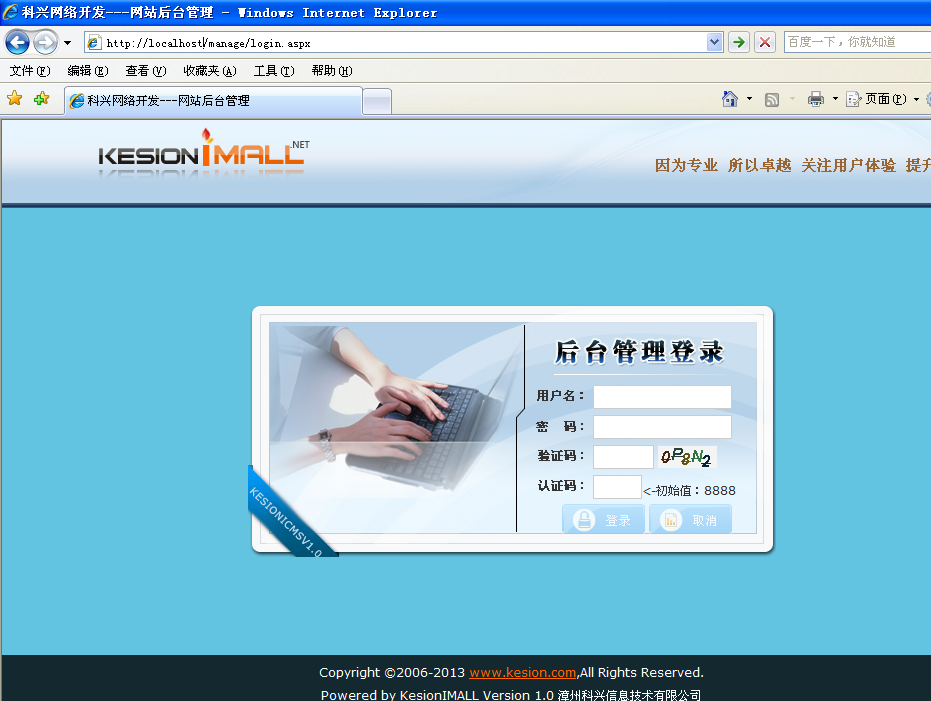Click the 用户名 username input field
This screenshot has width=931, height=701.
point(662,397)
